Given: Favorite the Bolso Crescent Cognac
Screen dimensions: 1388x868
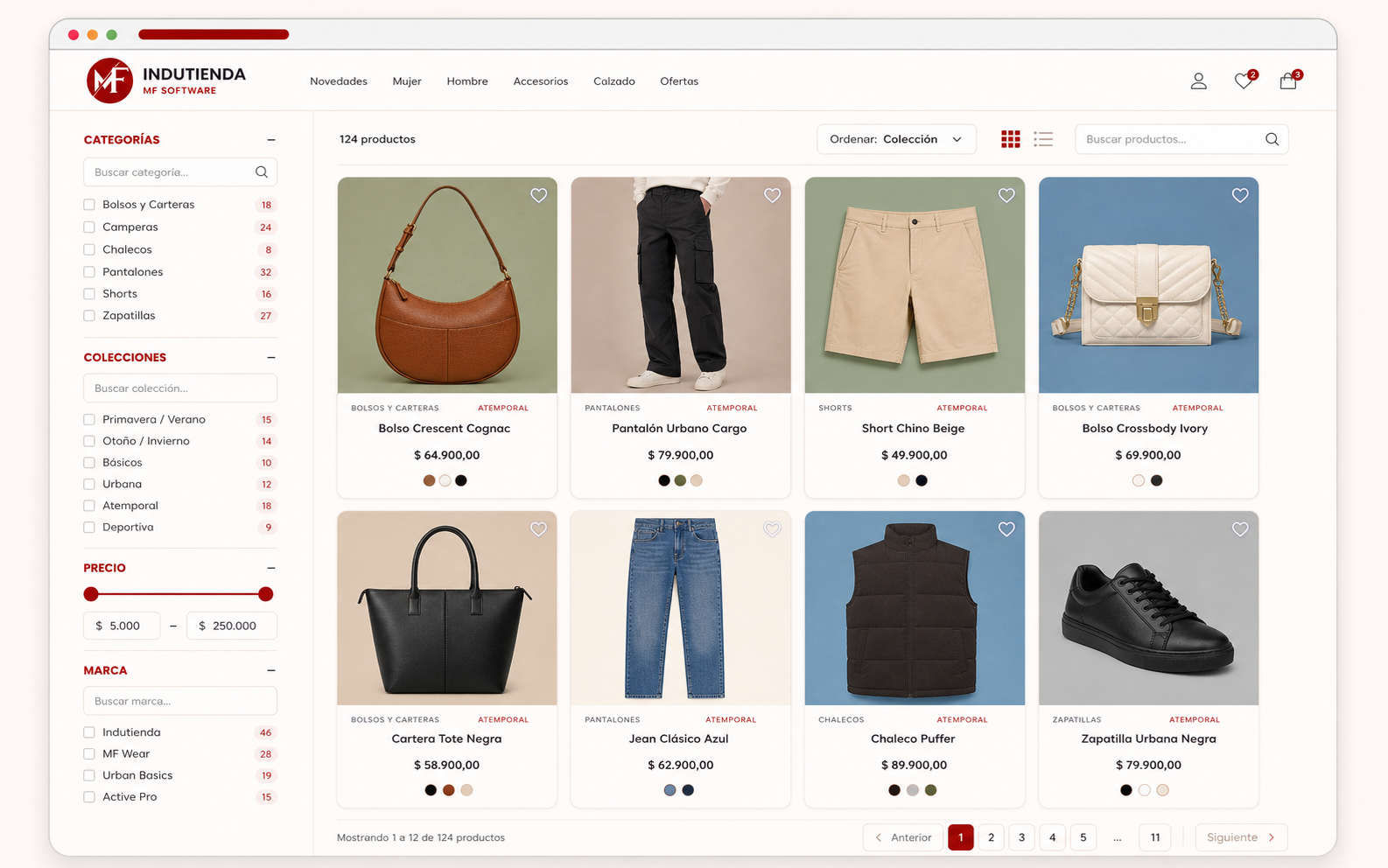Looking at the screenshot, I should [x=538, y=195].
